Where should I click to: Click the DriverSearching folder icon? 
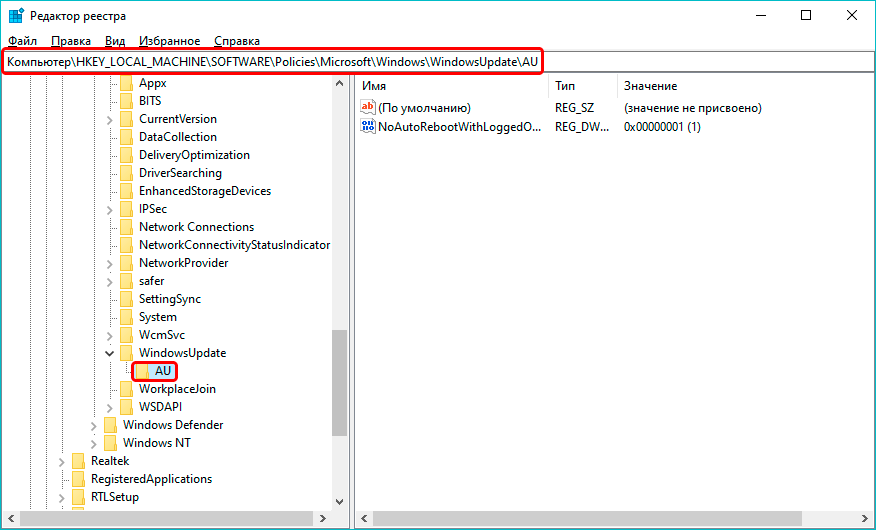click(x=127, y=173)
